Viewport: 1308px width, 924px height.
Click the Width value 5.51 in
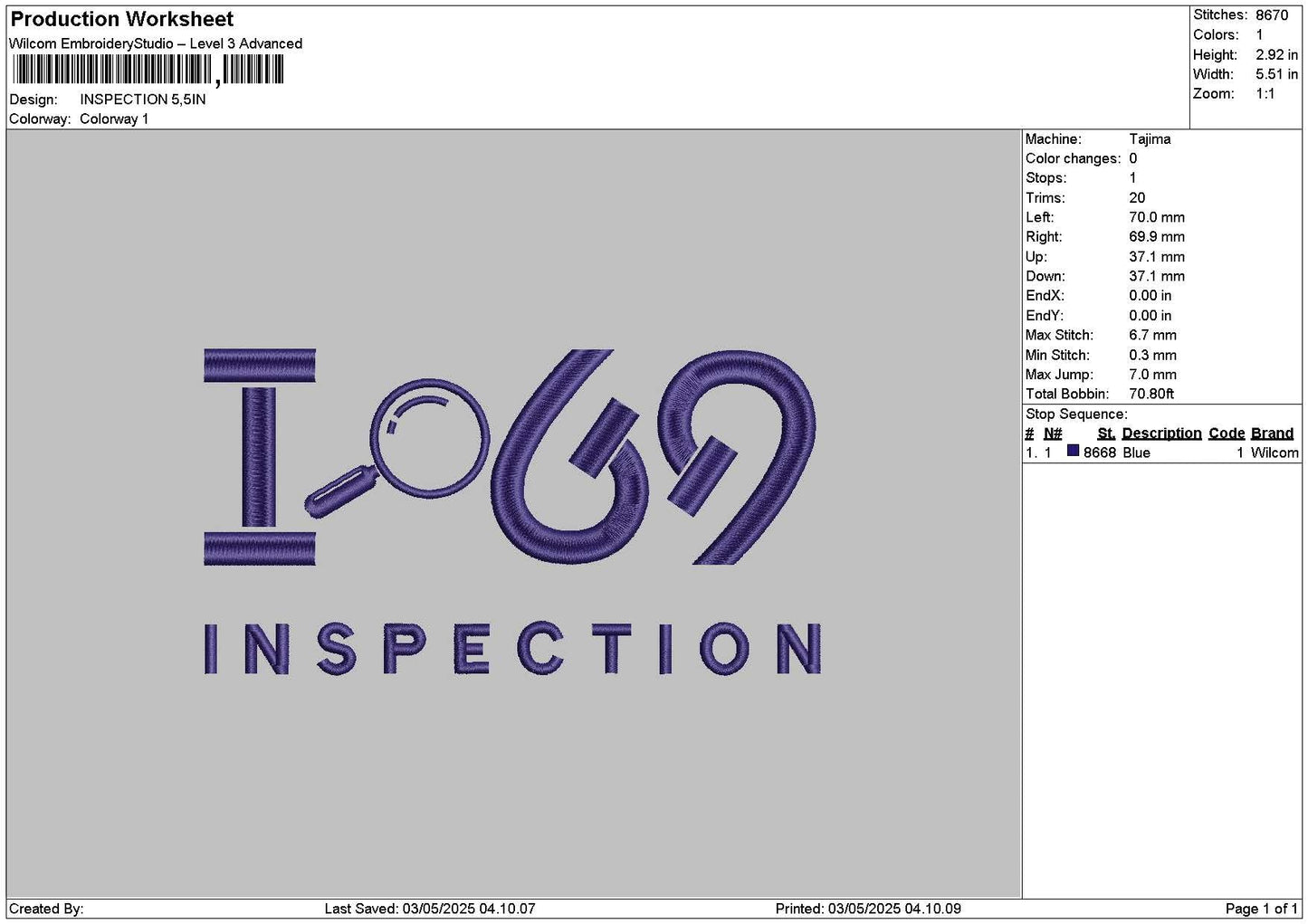[1276, 75]
